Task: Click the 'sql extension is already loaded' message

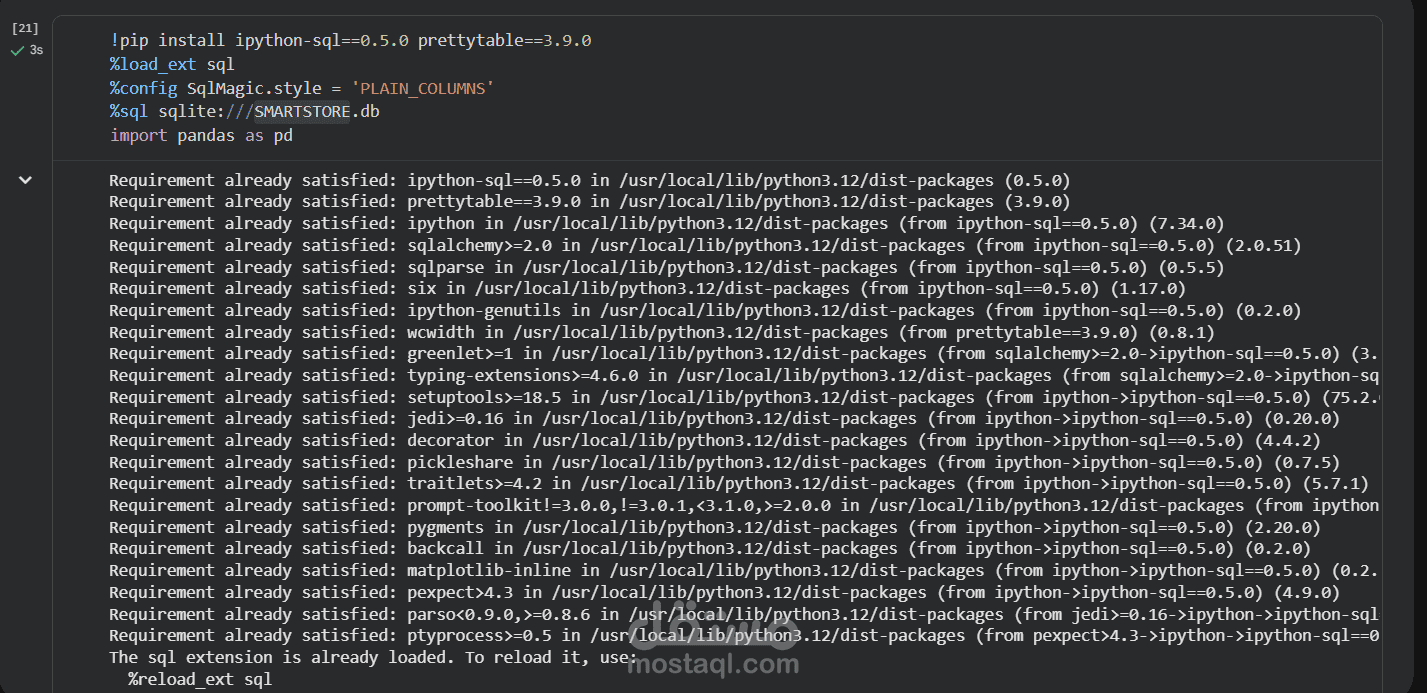Action: click(372, 657)
